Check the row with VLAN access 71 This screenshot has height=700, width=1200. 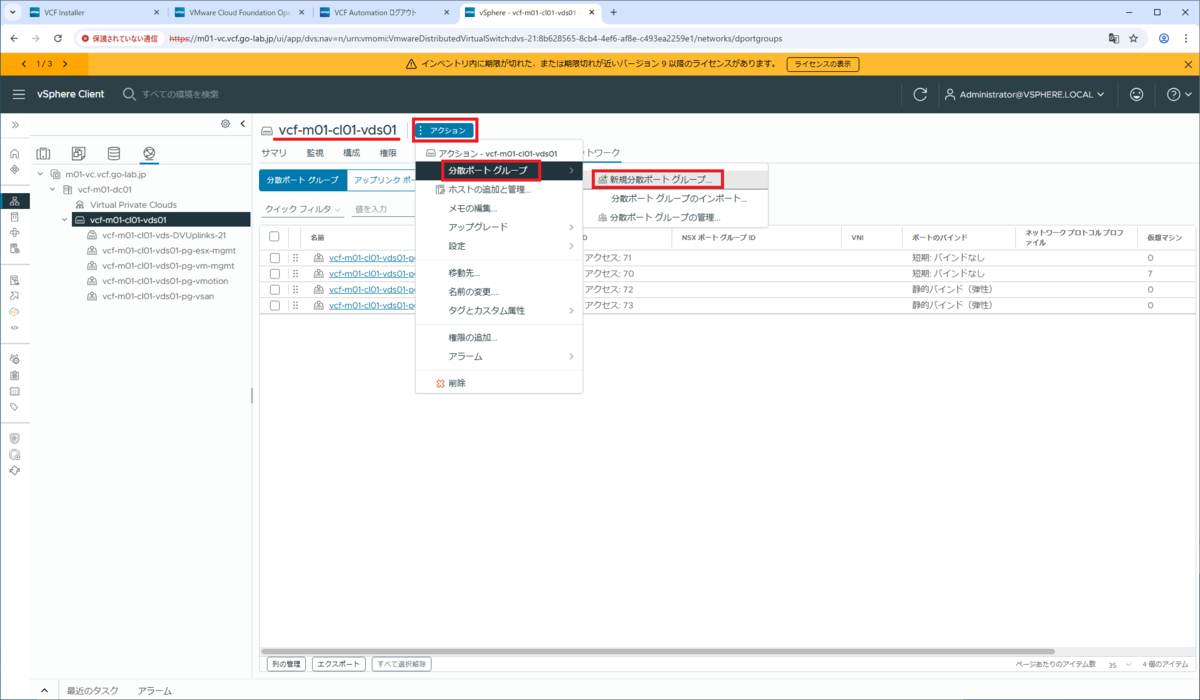click(275, 257)
